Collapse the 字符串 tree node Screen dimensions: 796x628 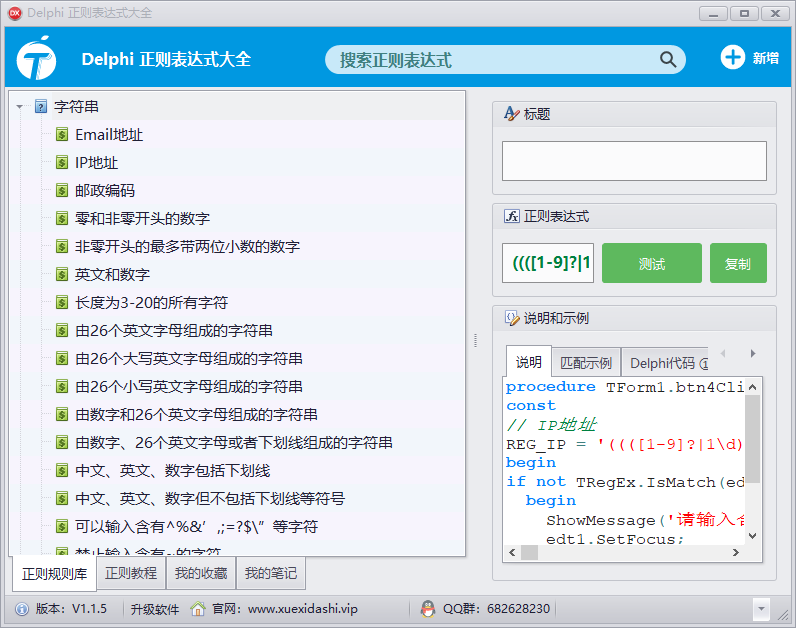pos(19,107)
